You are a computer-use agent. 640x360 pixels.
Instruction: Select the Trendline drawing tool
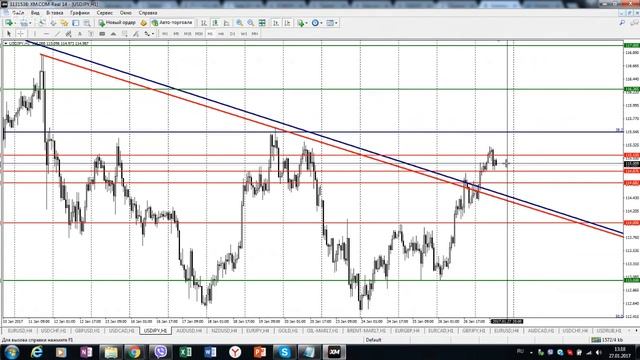pos(57,33)
